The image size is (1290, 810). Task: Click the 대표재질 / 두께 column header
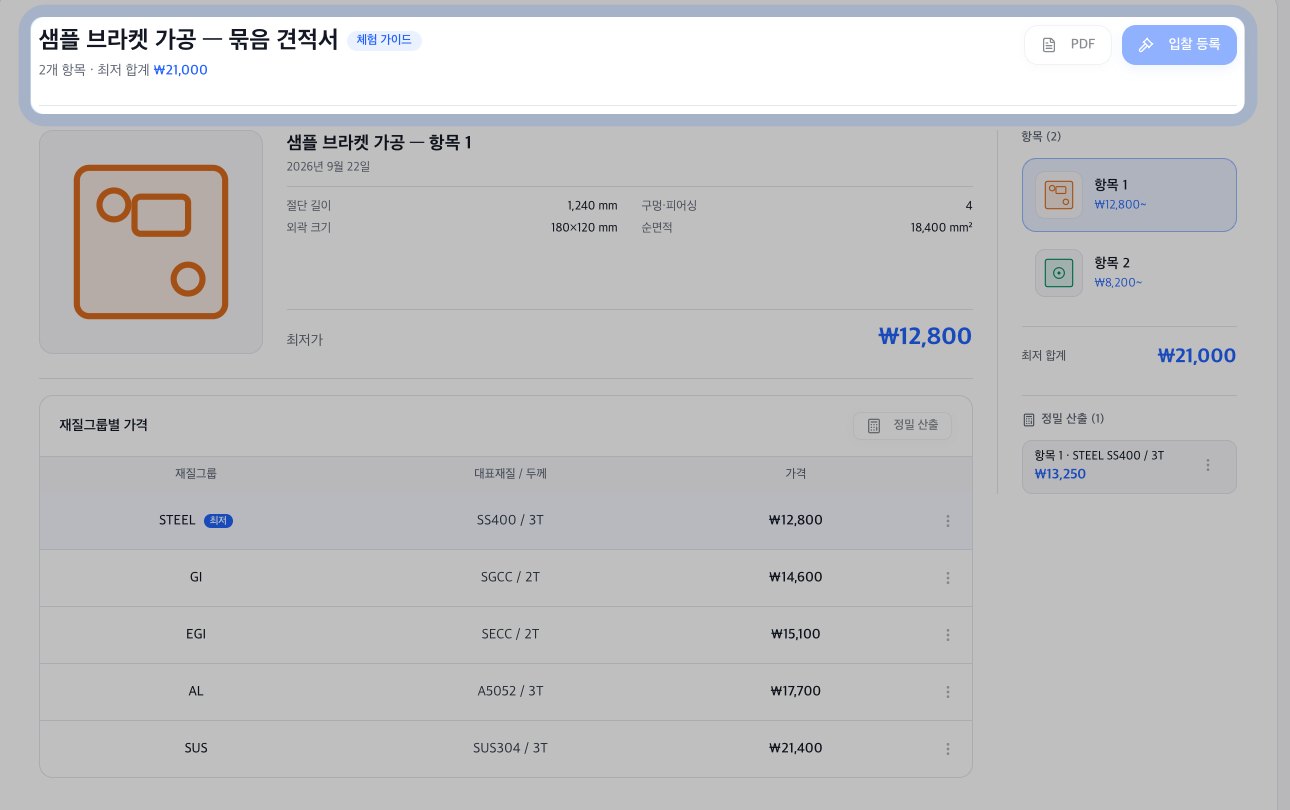coord(510,474)
